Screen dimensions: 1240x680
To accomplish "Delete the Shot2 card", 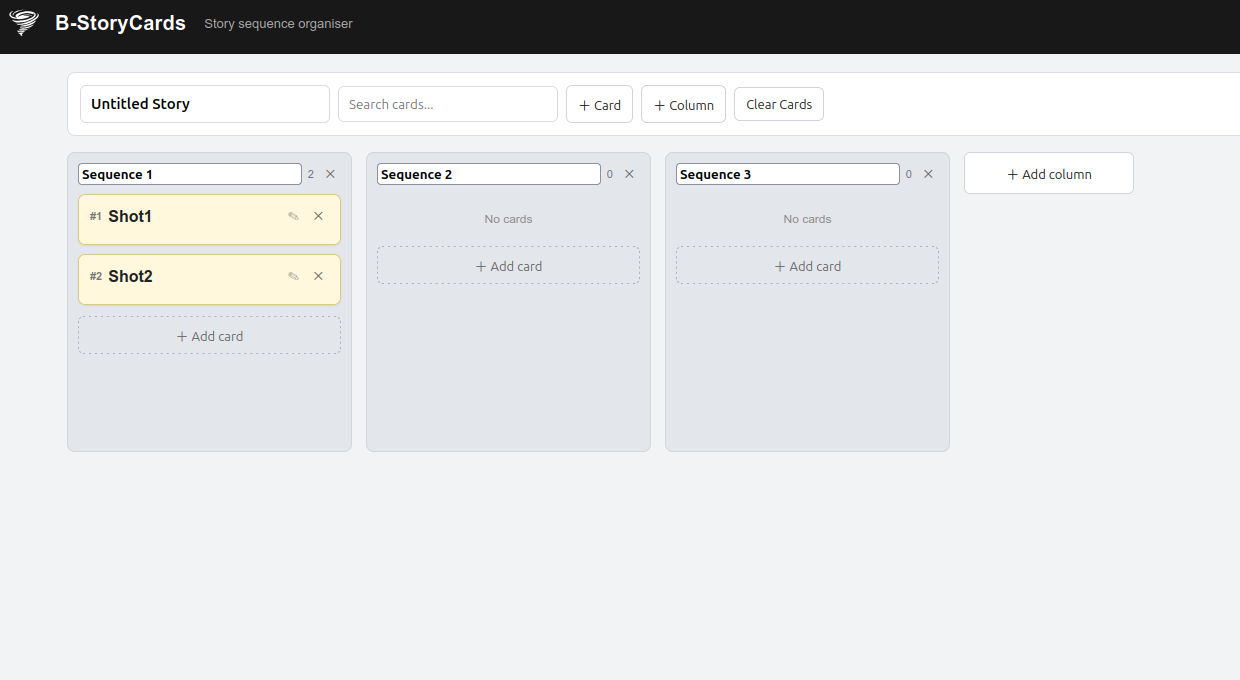I will click(318, 276).
